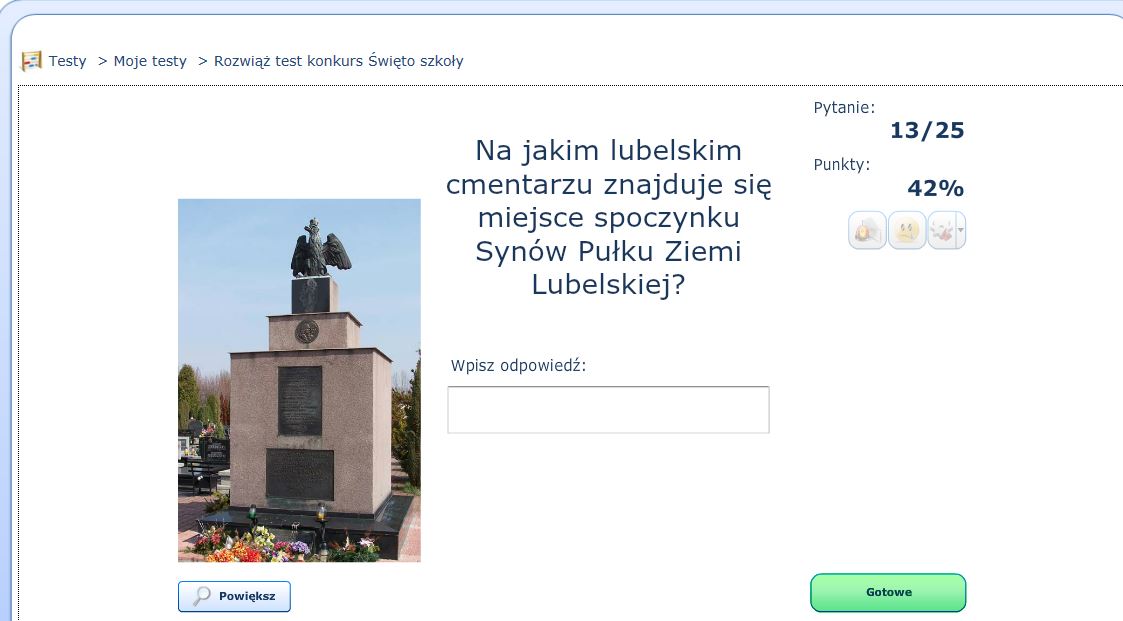Click the 'Pytanie:' label
This screenshot has width=1123, height=621.
click(x=844, y=108)
